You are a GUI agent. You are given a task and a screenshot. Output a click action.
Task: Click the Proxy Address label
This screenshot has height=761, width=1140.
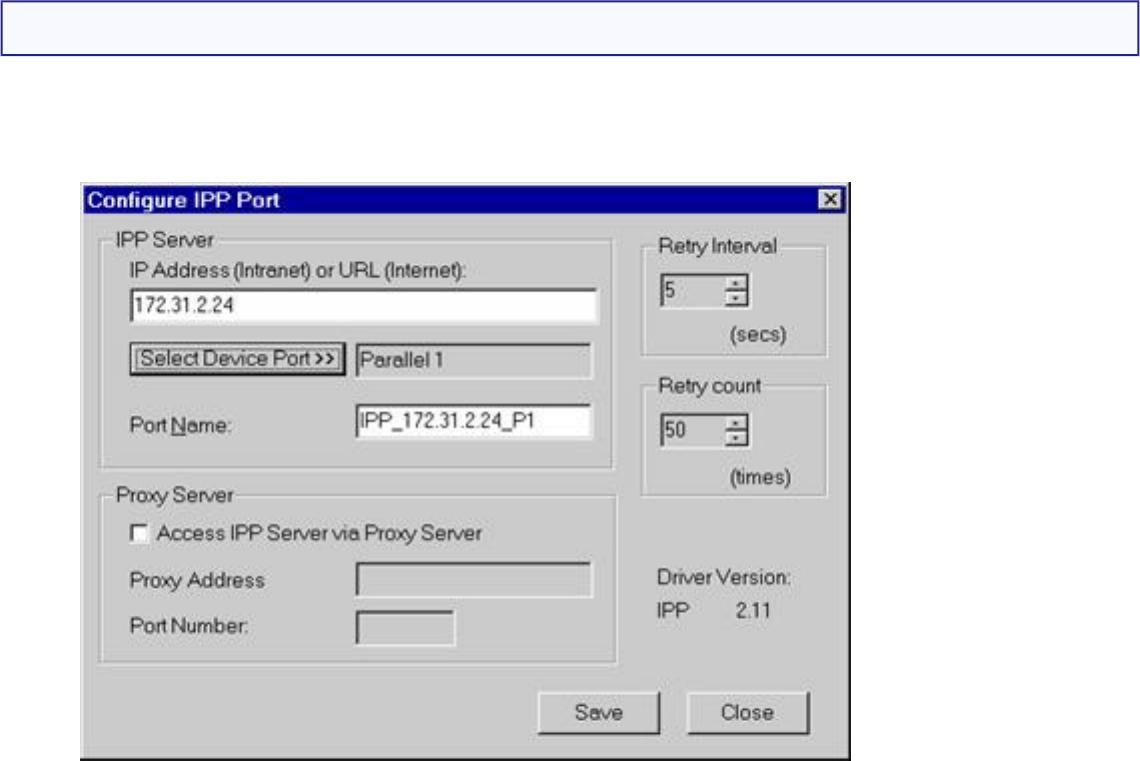(197, 580)
